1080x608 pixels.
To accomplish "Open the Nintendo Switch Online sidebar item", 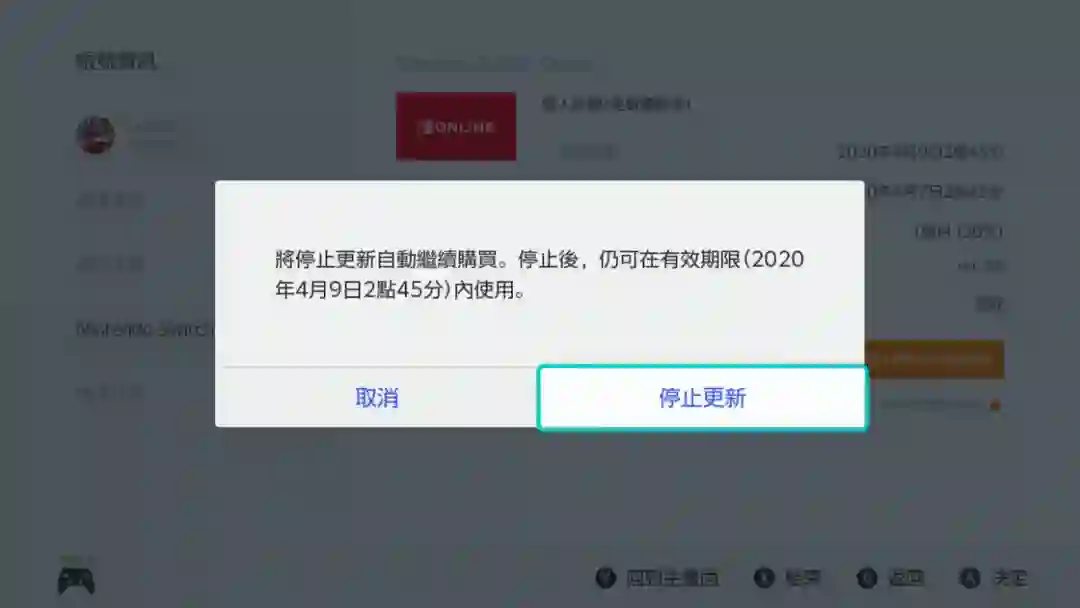I will 145,329.
